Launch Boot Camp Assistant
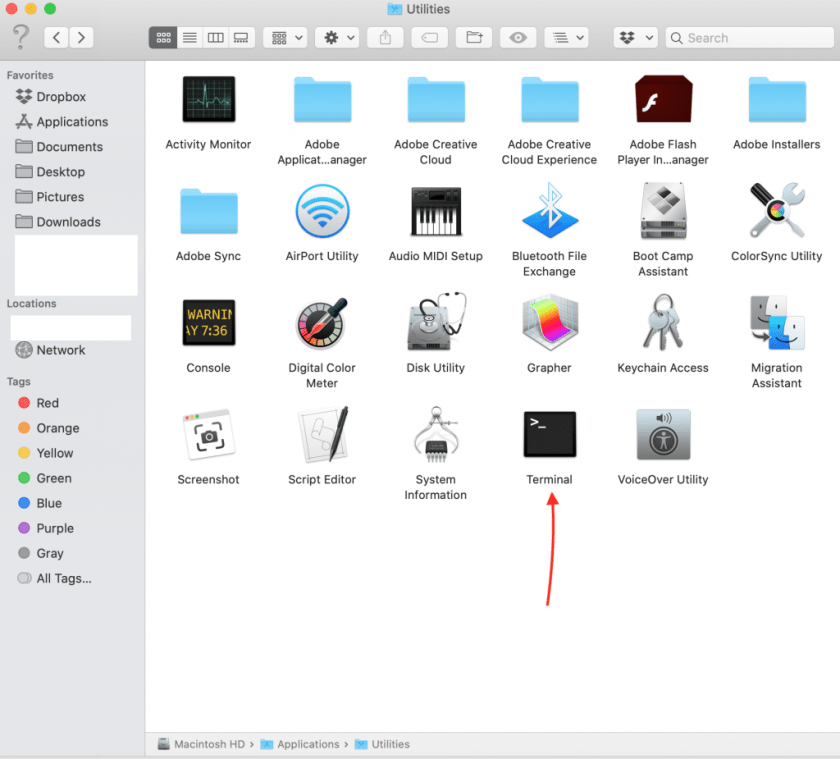 click(663, 211)
